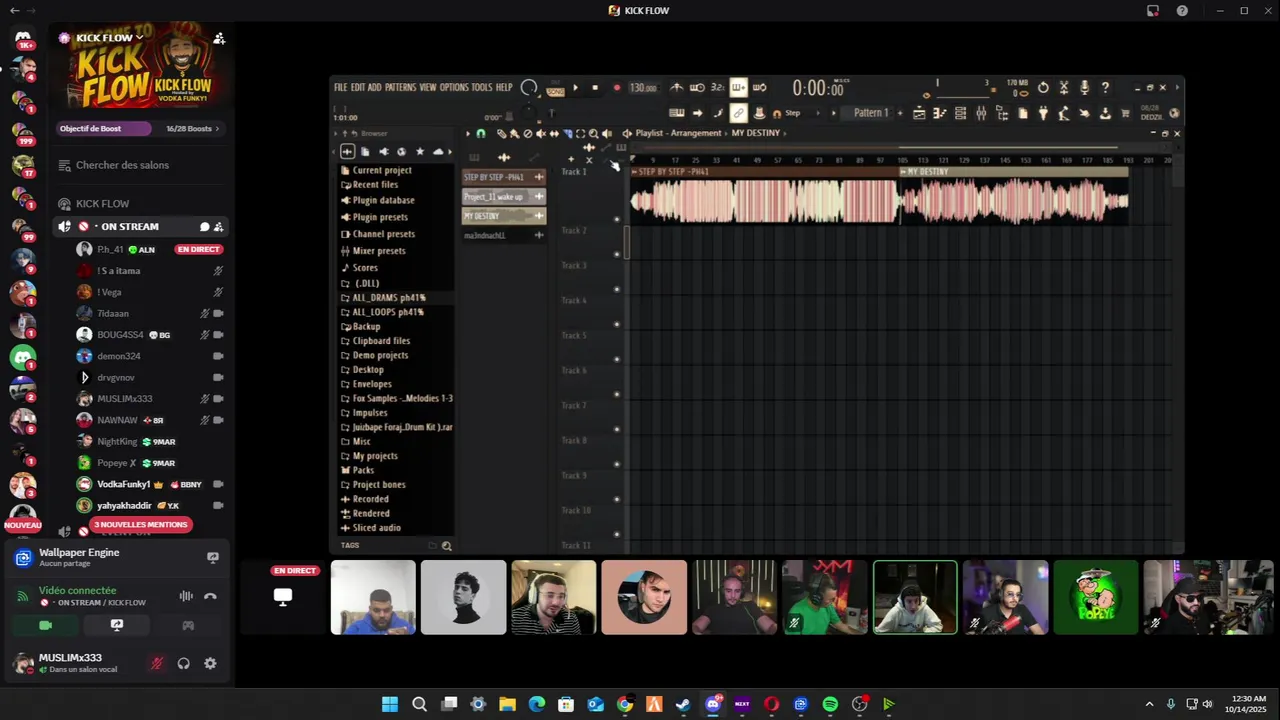Click the search icon next to TAGS in Browser
The image size is (1280, 720).
click(447, 546)
